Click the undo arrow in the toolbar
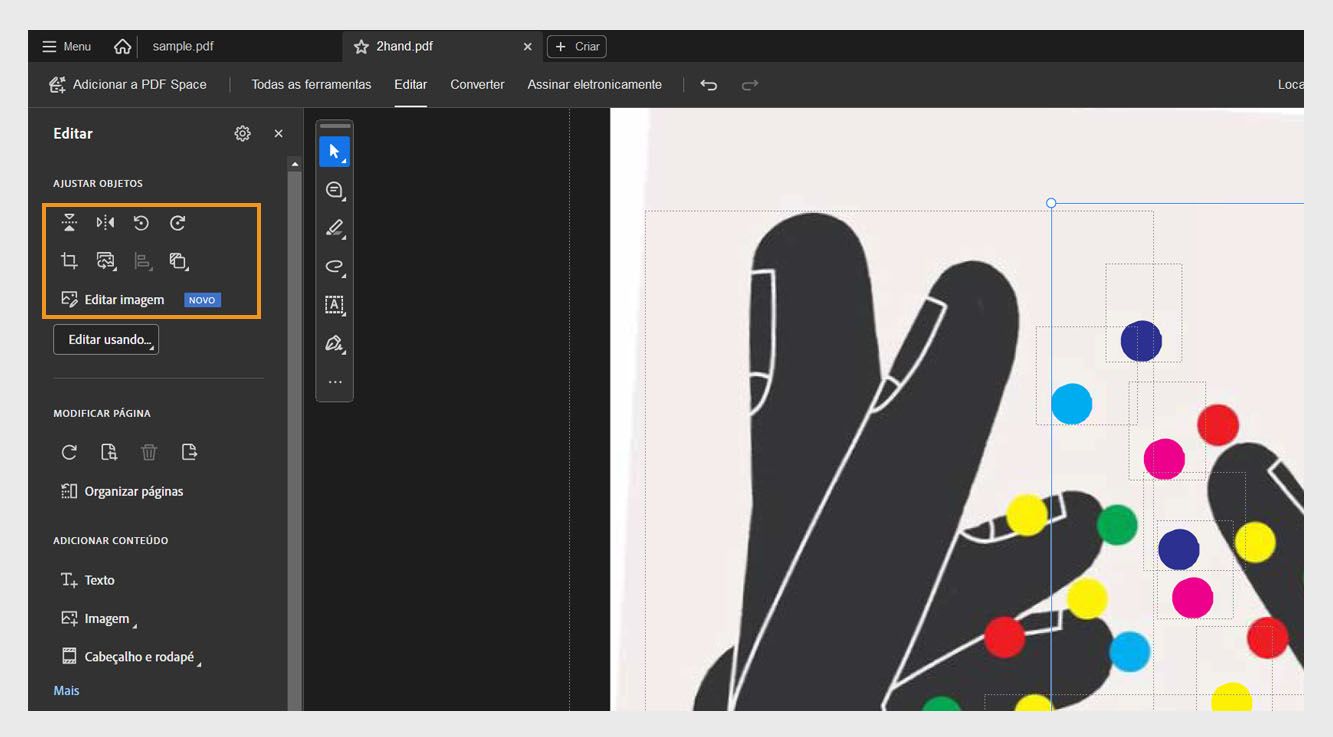This screenshot has width=1333, height=737. pyautogui.click(x=709, y=85)
